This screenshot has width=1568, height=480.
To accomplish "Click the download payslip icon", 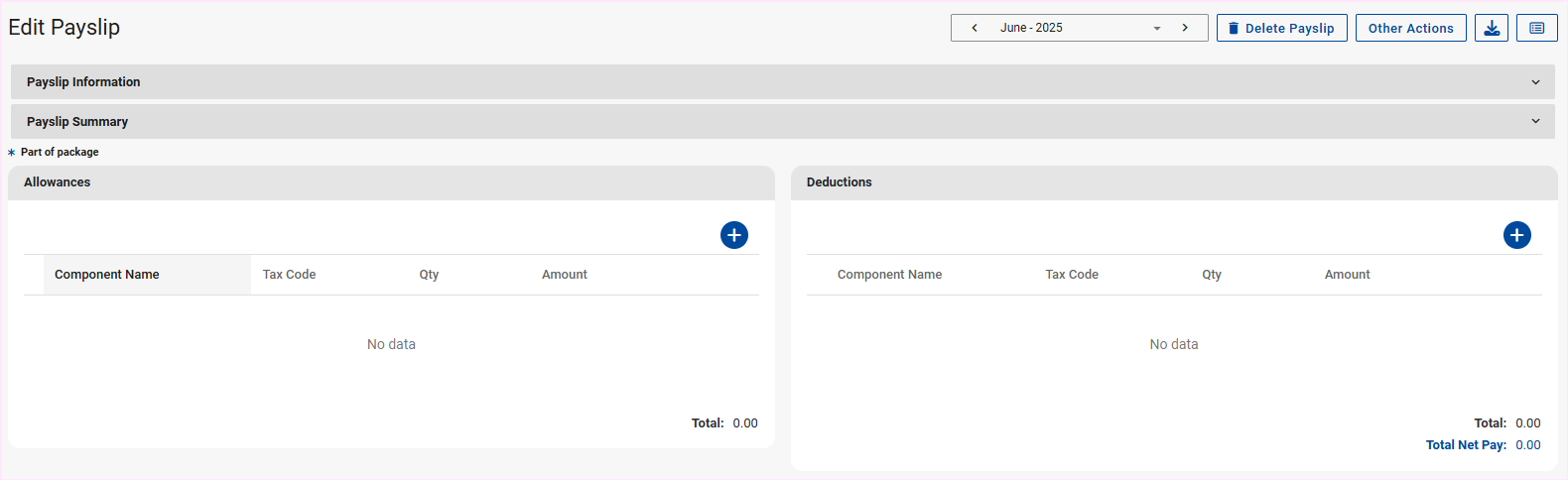I will [x=1491, y=28].
